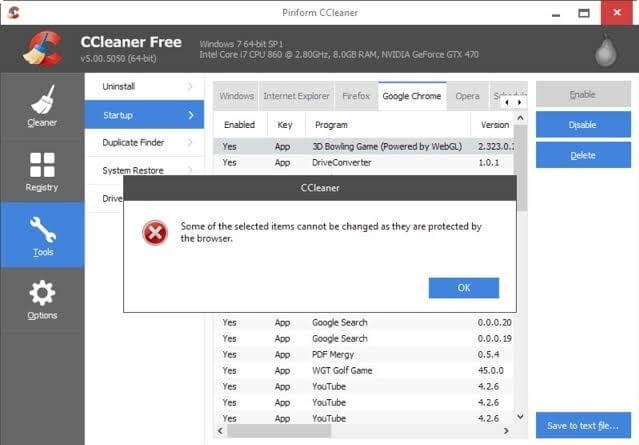Select the DriveConverter row
This screenshot has width=639, height=445.
[364, 163]
